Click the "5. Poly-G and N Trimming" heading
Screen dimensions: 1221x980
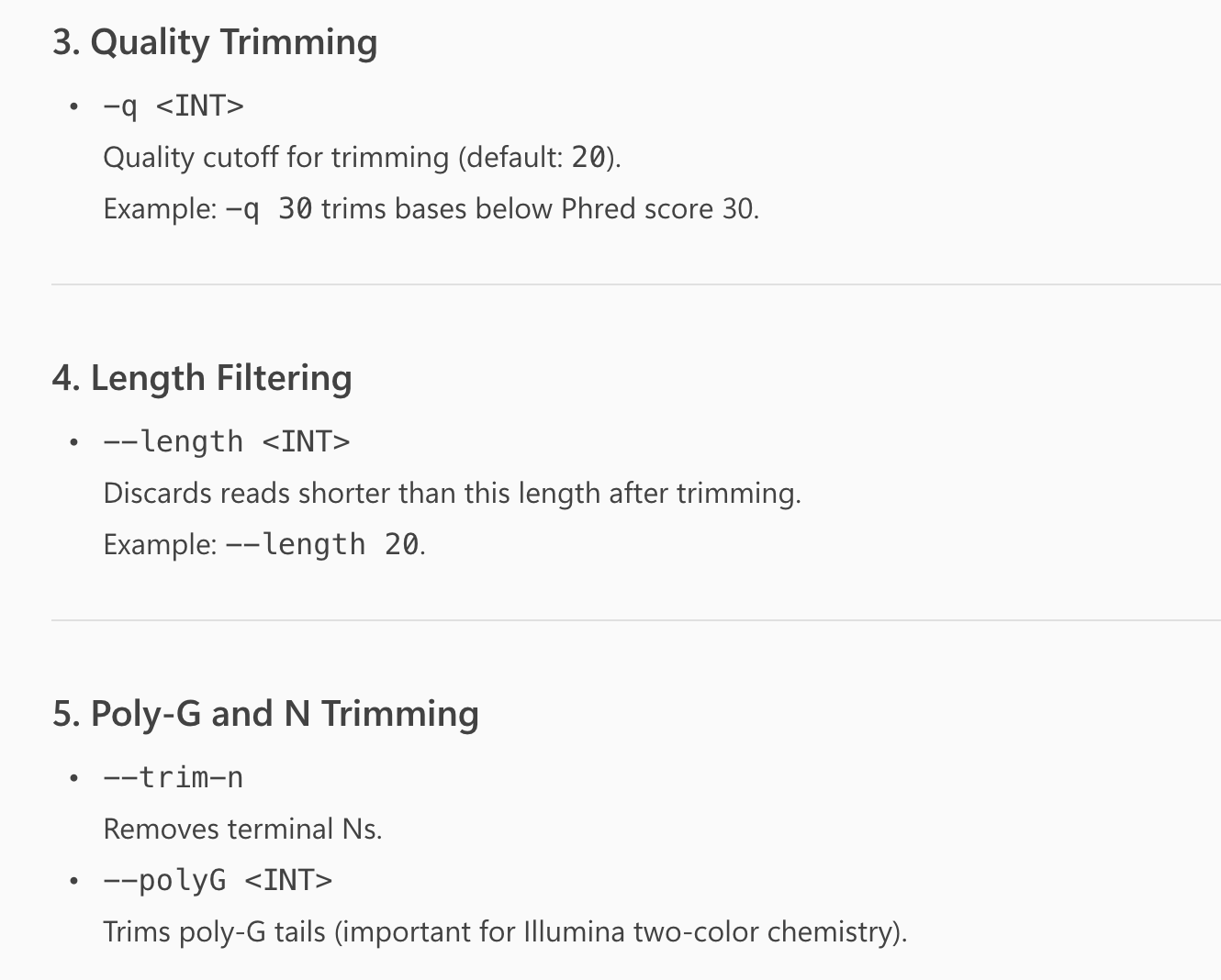tap(265, 715)
